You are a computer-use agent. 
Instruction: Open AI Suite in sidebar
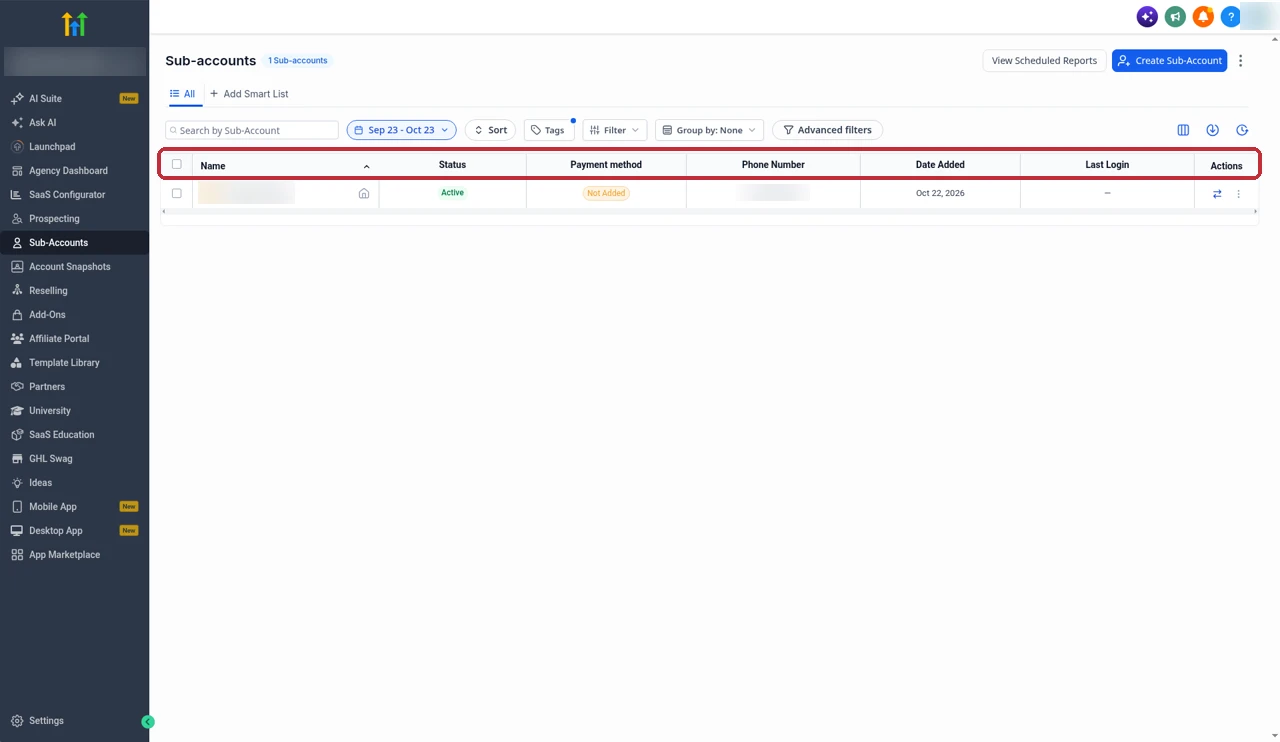pyautogui.click(x=45, y=99)
